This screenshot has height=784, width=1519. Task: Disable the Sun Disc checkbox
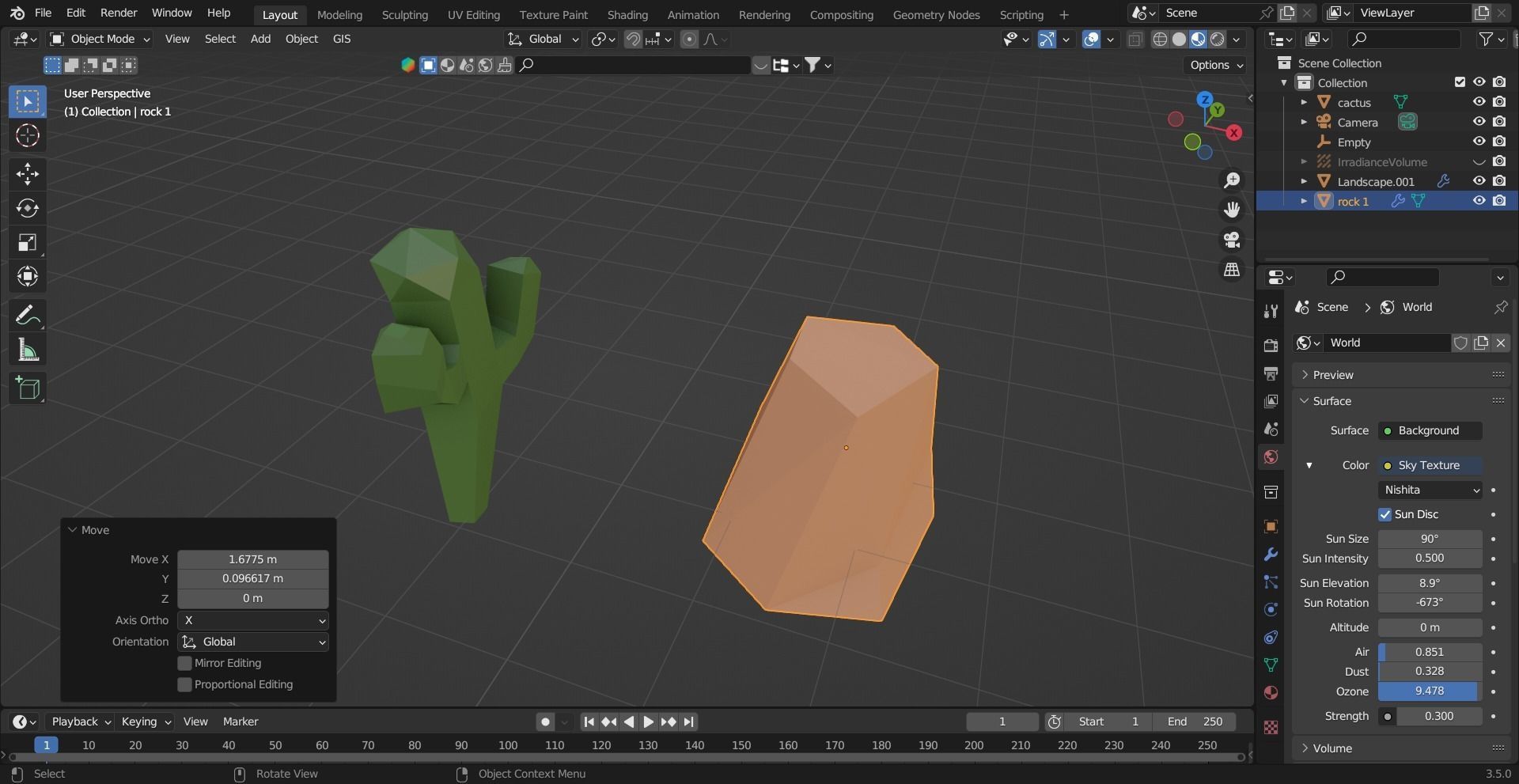click(x=1385, y=514)
